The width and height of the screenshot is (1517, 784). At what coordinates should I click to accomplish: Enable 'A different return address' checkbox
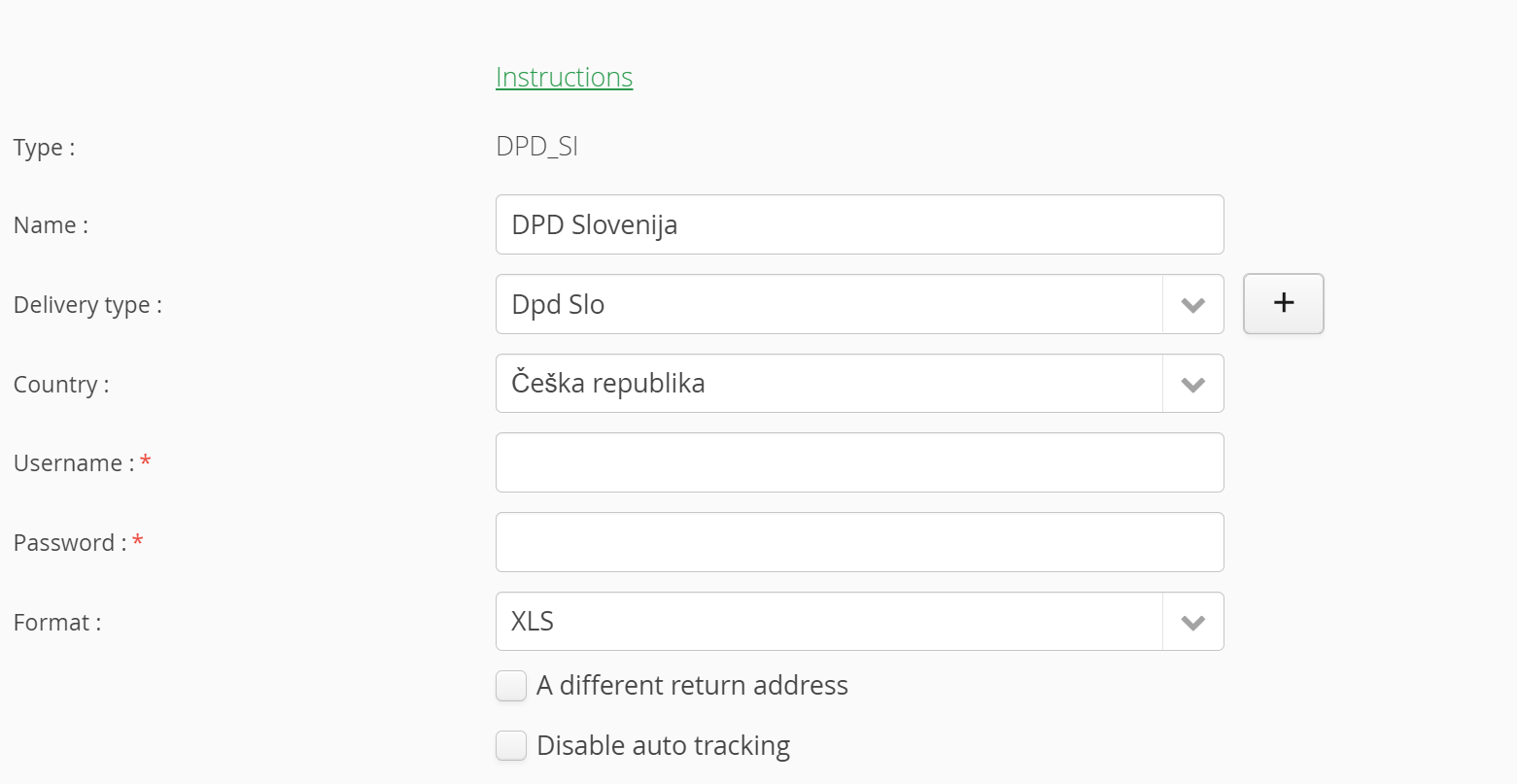tap(511, 686)
